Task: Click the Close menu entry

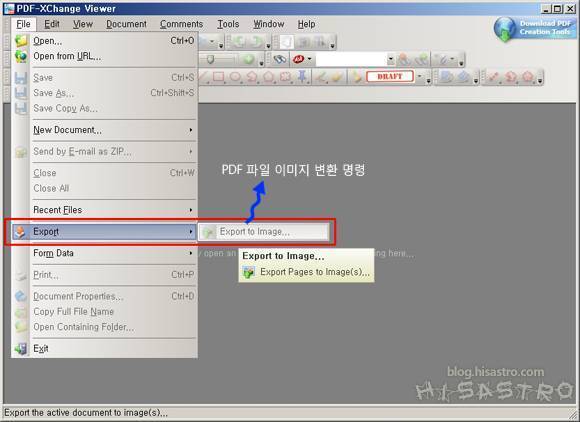Action: [x=104, y=173]
